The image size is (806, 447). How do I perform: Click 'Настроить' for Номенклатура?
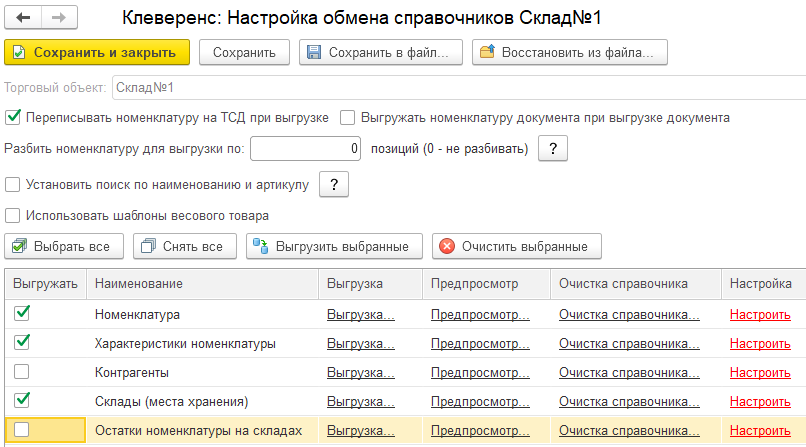(760, 314)
